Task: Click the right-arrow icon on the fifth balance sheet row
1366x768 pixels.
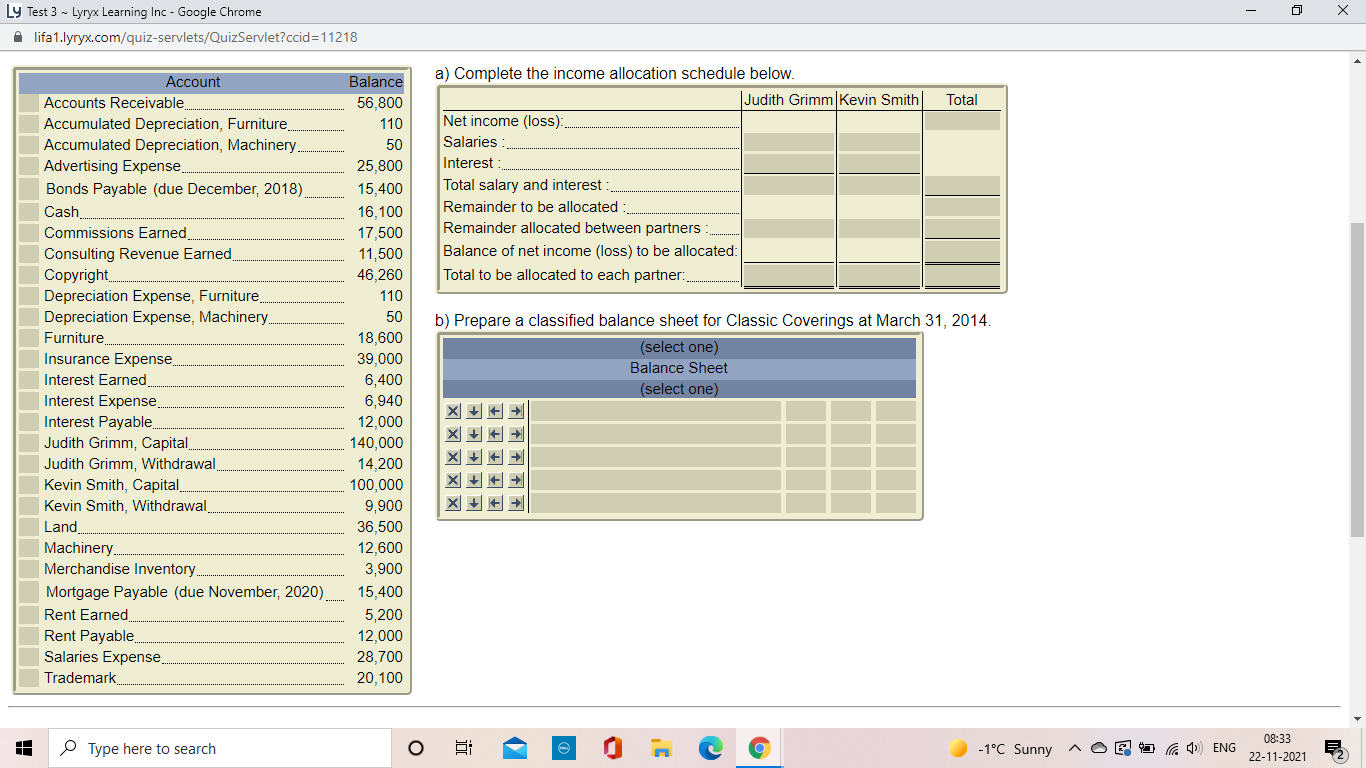Action: pyautogui.click(x=515, y=502)
